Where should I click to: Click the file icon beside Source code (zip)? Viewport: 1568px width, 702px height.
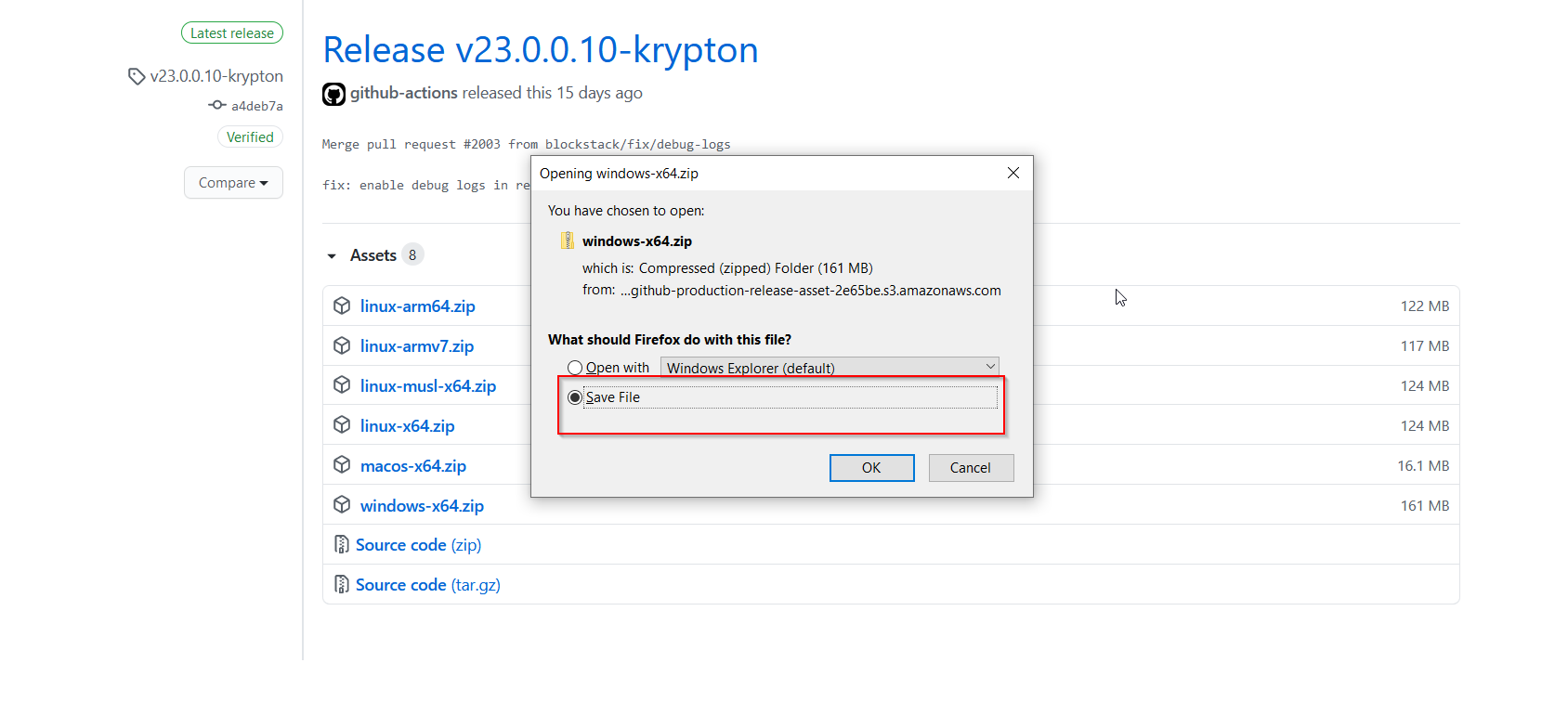[341, 545]
